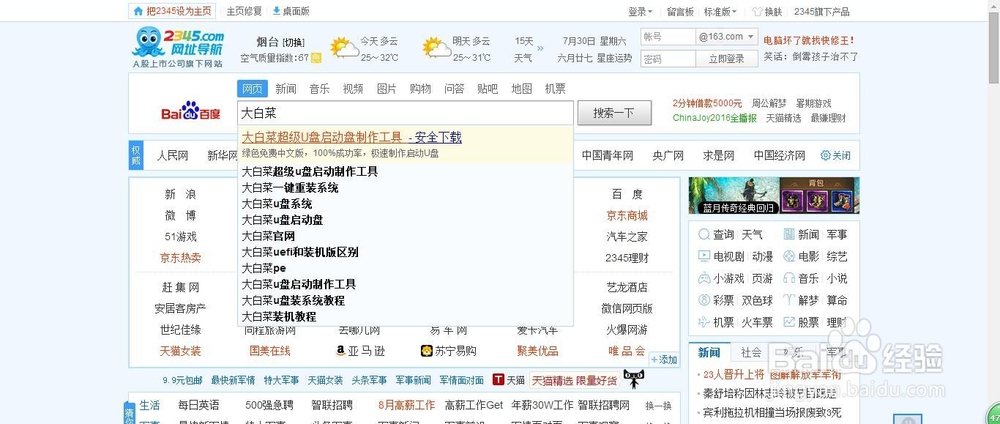Click the 15-day weather double-arrow icon
The width and height of the screenshot is (1000, 424).
[541, 48]
